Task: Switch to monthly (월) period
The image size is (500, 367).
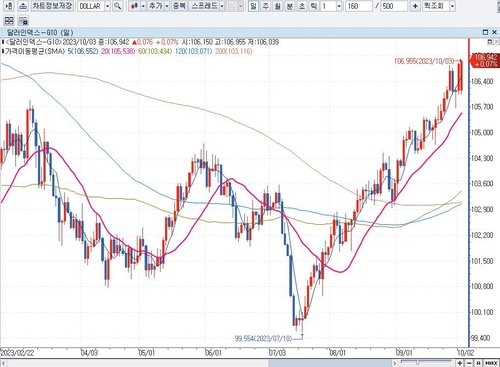Action: click(277, 6)
